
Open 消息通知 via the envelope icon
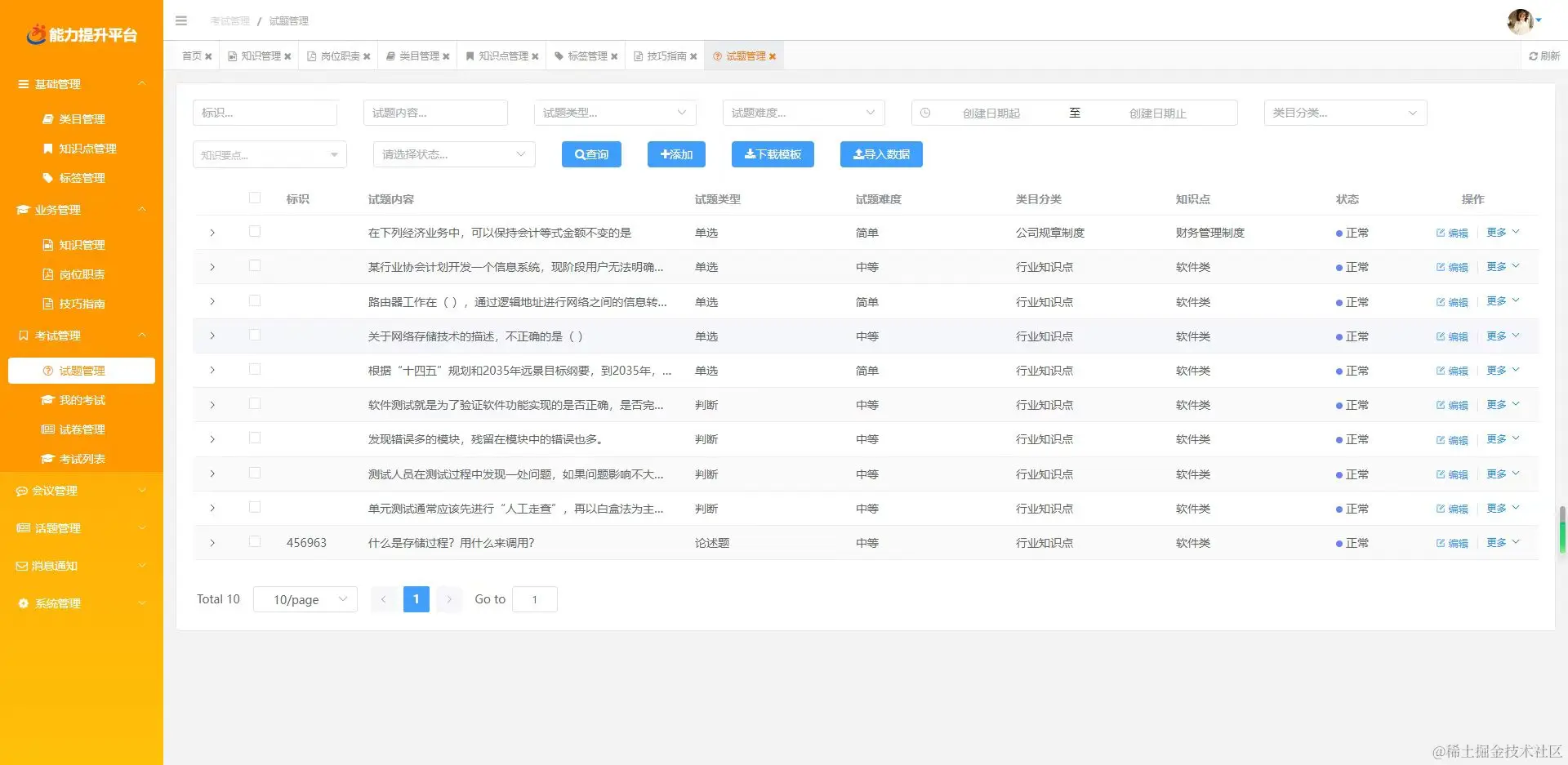click(20, 565)
